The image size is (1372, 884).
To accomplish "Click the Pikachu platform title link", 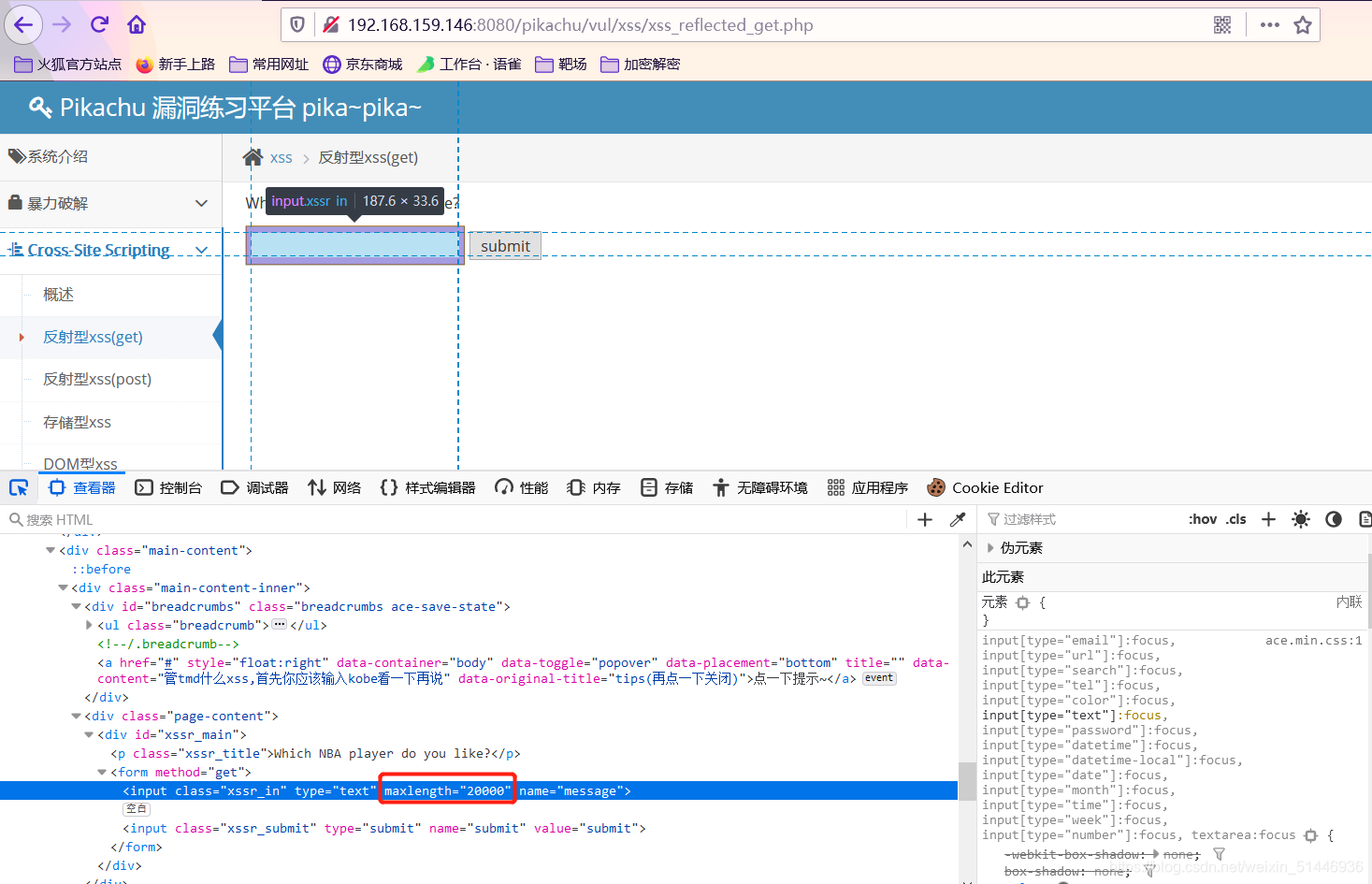I will [225, 108].
